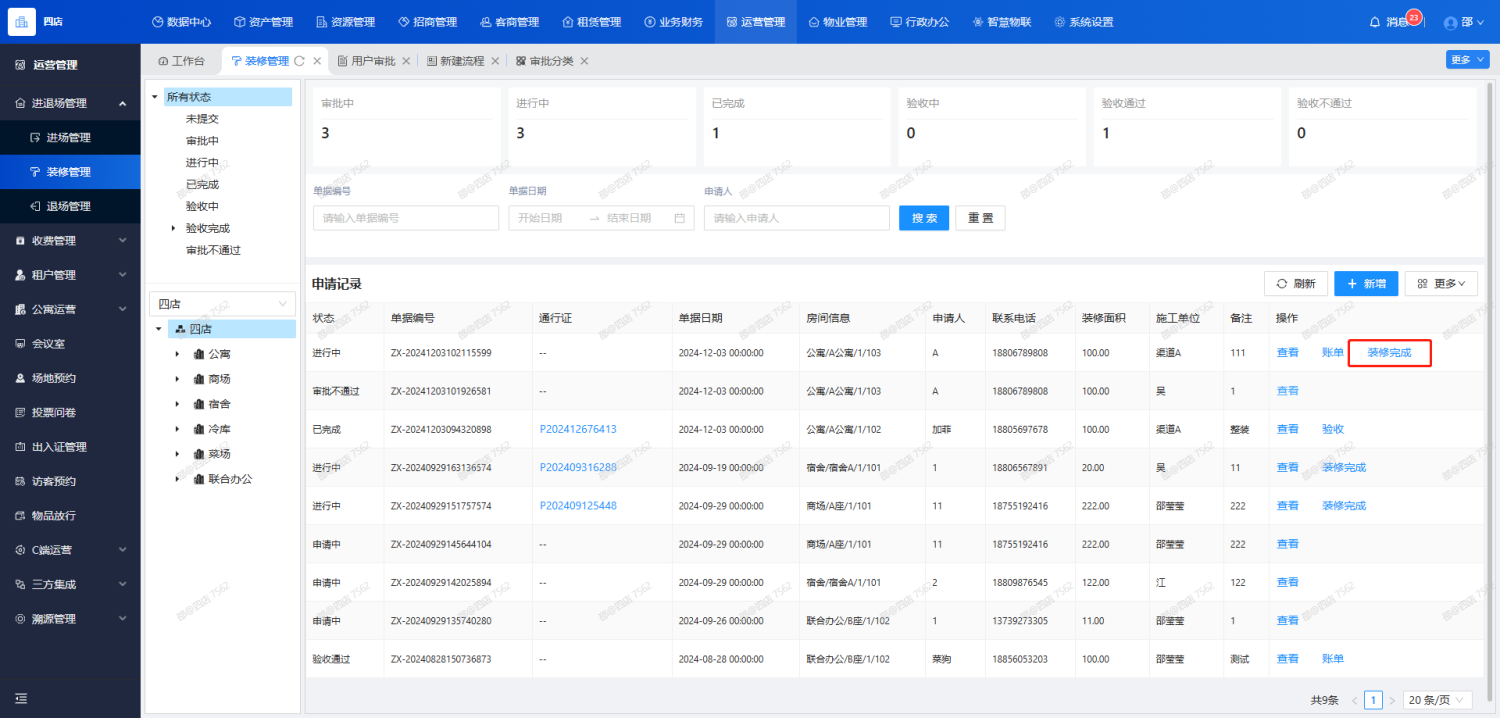This screenshot has height=718, width=1500.
Task: Click the 刷新 button
Action: 1296,284
